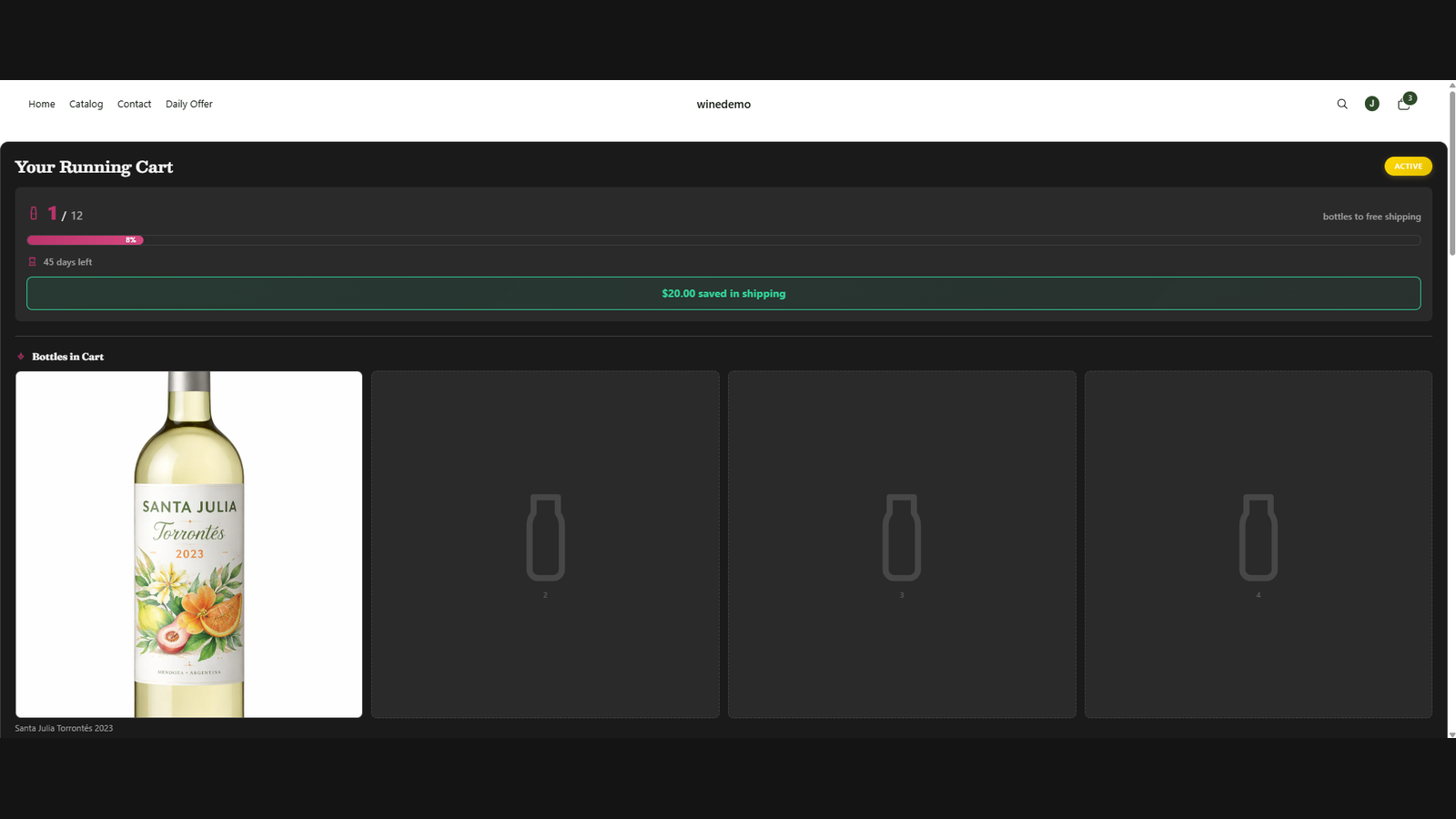Open the Contact page link

coord(135,104)
